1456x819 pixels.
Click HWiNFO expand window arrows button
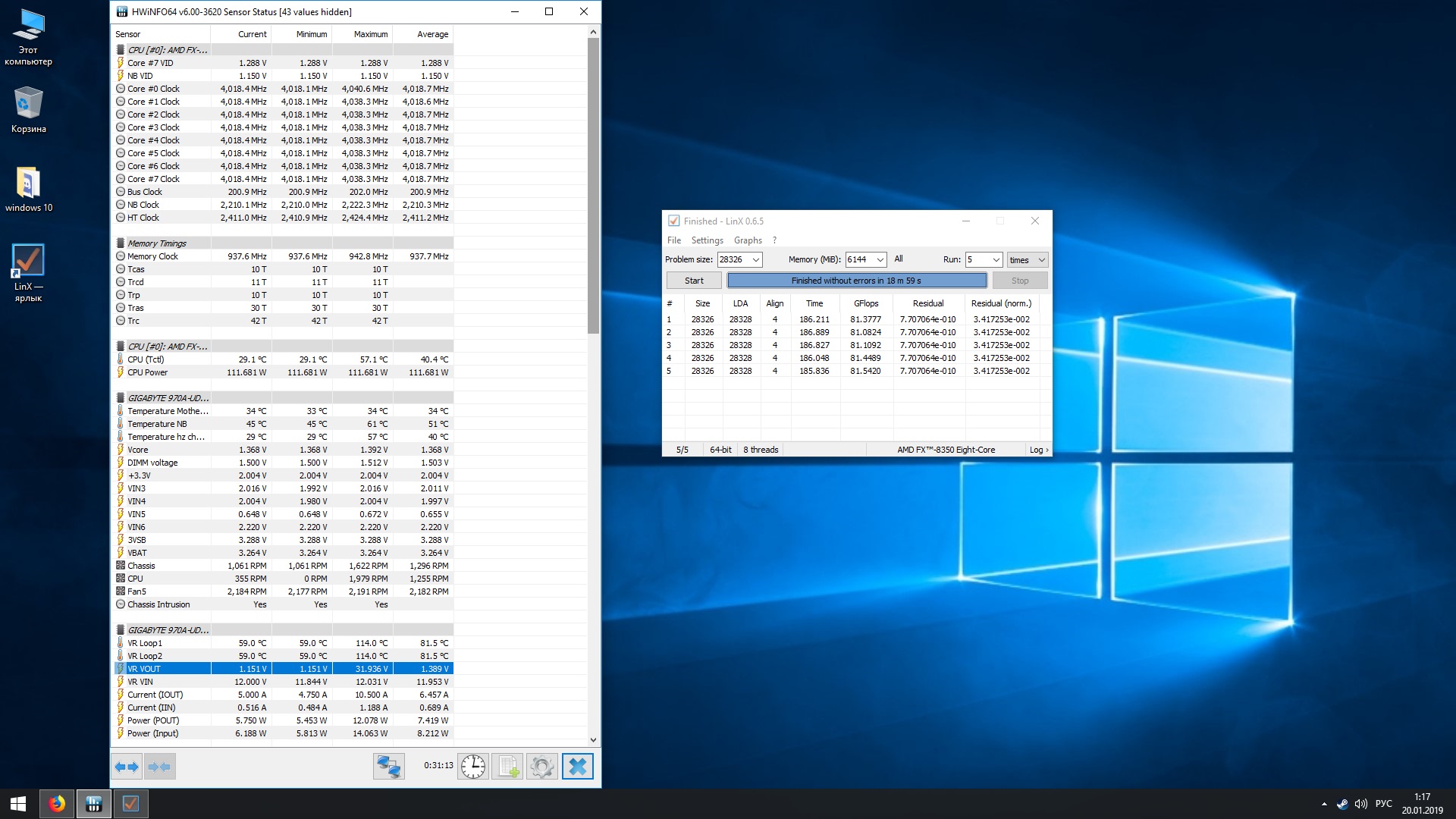pyautogui.click(x=127, y=767)
